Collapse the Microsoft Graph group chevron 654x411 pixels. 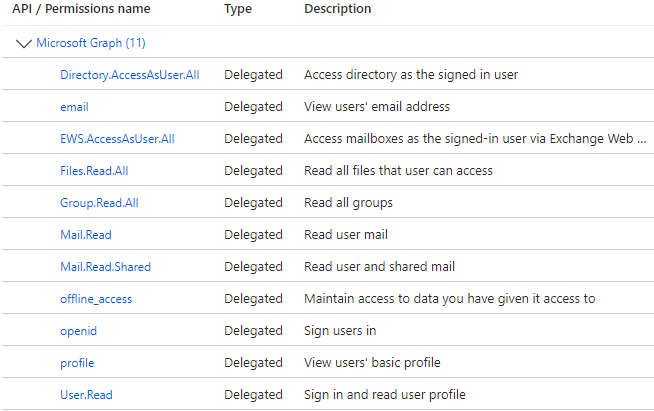point(24,44)
